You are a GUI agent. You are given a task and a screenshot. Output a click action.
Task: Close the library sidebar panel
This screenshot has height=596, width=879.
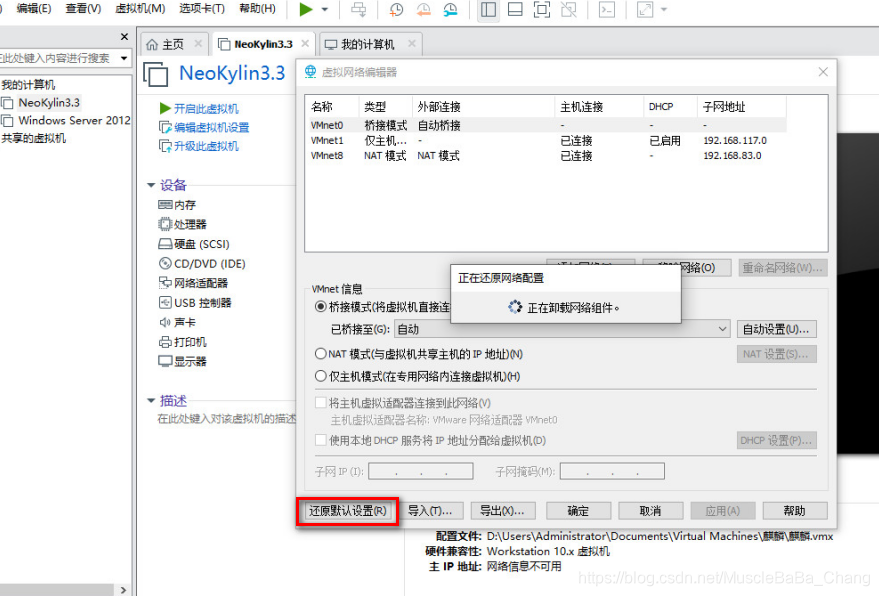click(x=124, y=37)
